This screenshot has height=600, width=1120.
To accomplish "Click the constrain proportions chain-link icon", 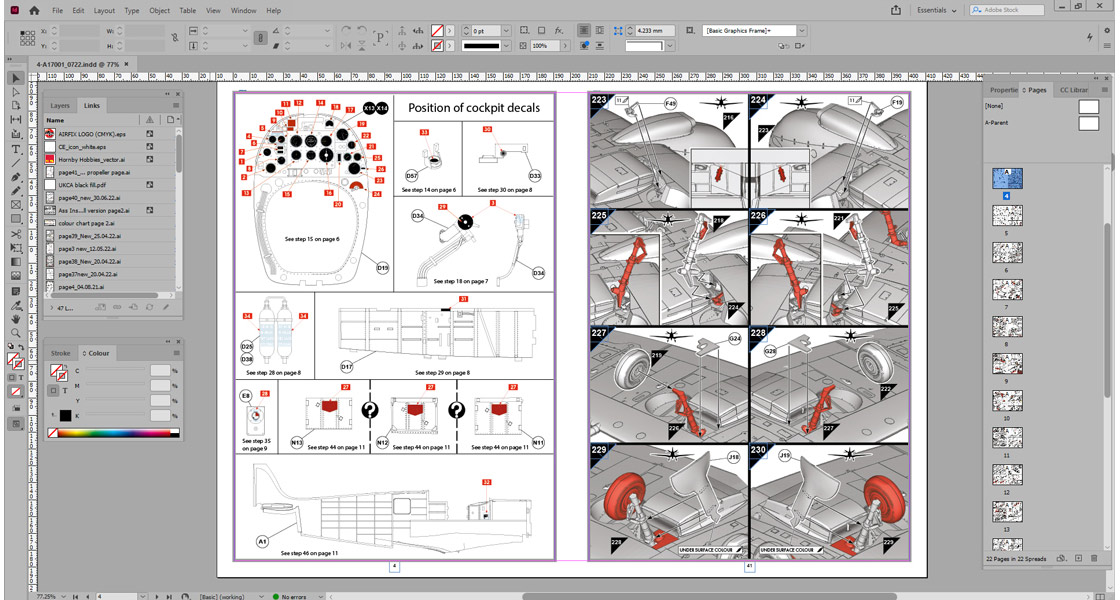I will 174,38.
